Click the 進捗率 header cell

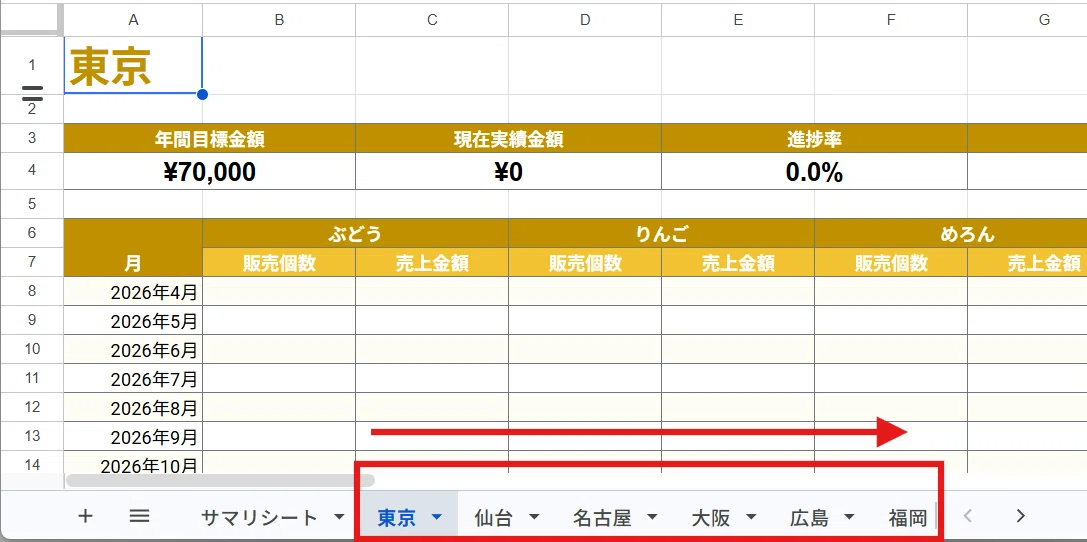pyautogui.click(x=814, y=139)
